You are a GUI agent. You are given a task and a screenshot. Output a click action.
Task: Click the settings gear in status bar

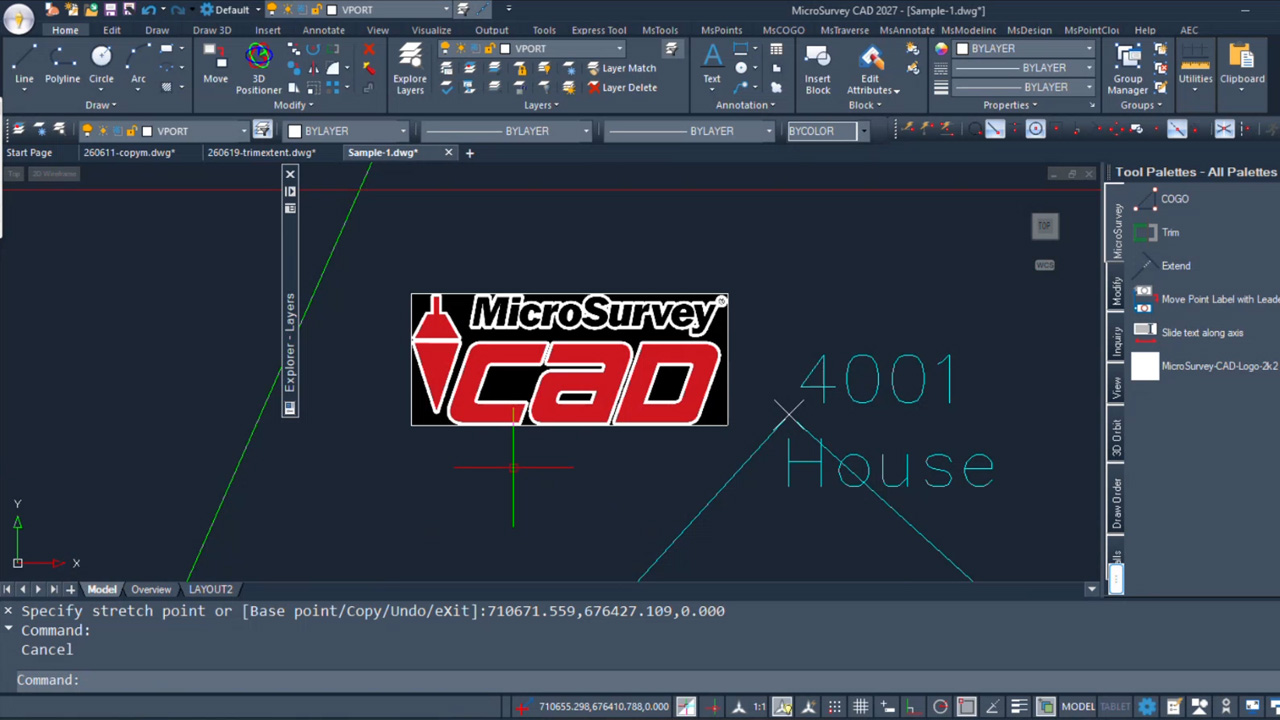pos(1147,707)
